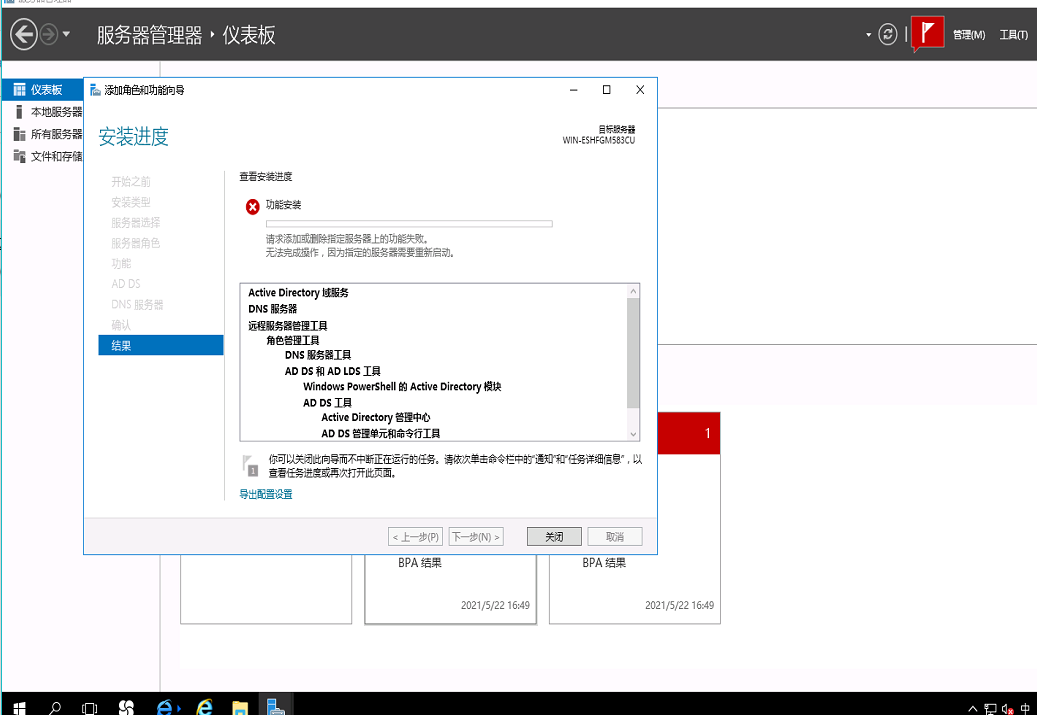1037x715 pixels.
Task: Maximize the wizard window
Action: [606, 90]
